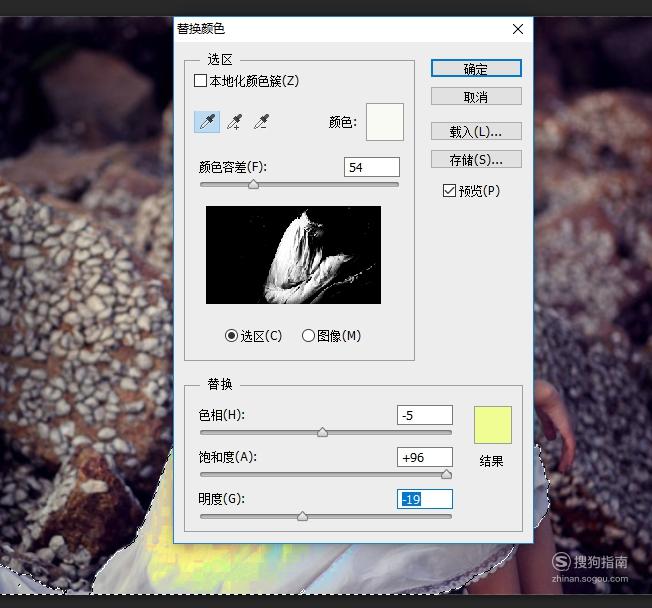This screenshot has width=652, height=608.
Task: Click the 存储(S)... save button
Action: pos(476,159)
